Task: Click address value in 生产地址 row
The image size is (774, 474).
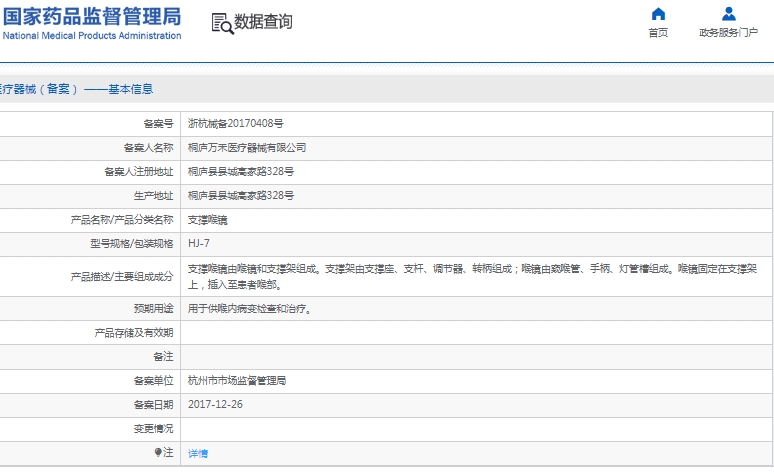Action: pos(241,196)
